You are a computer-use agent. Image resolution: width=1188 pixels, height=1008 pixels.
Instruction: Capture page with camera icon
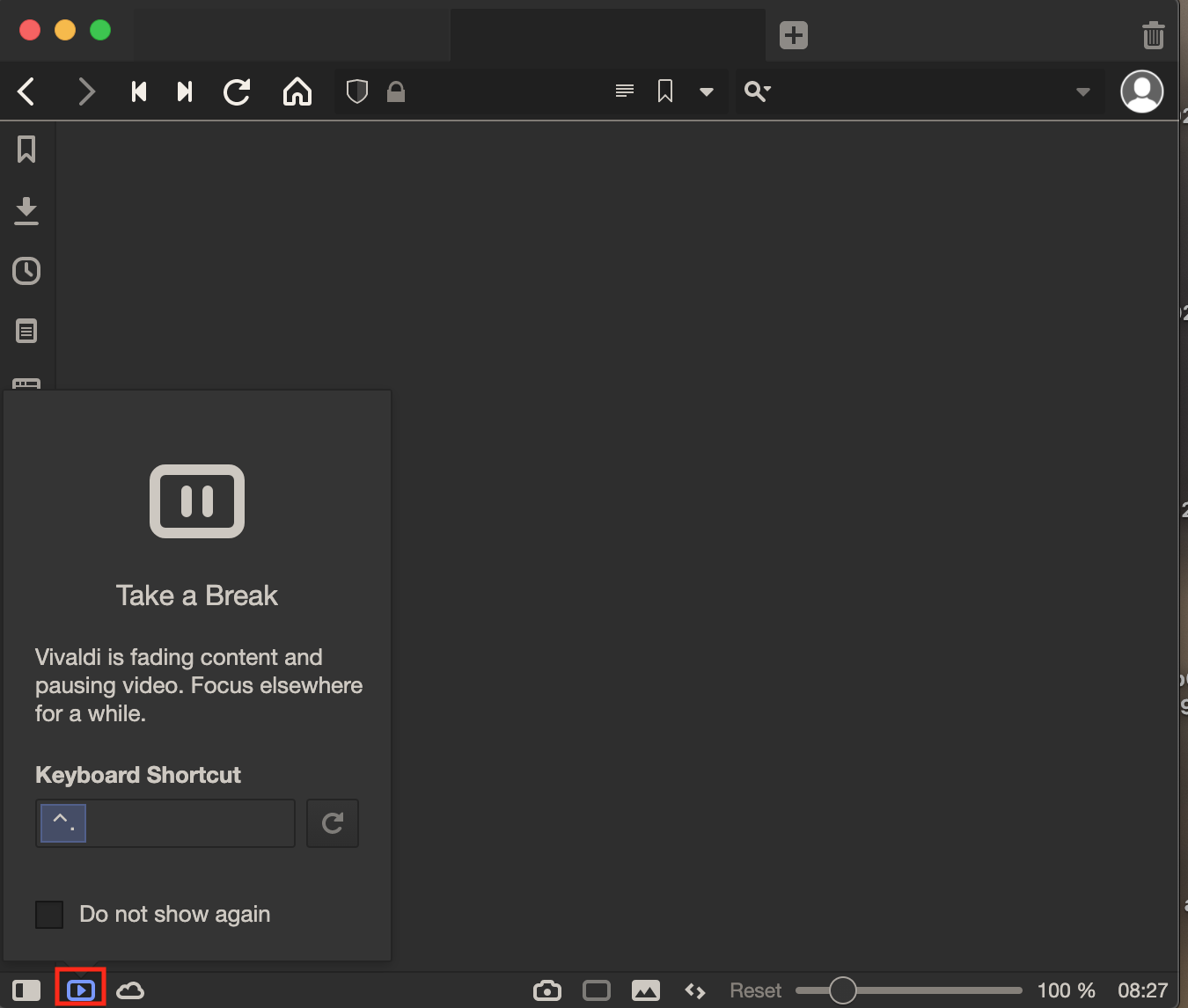[547, 990]
